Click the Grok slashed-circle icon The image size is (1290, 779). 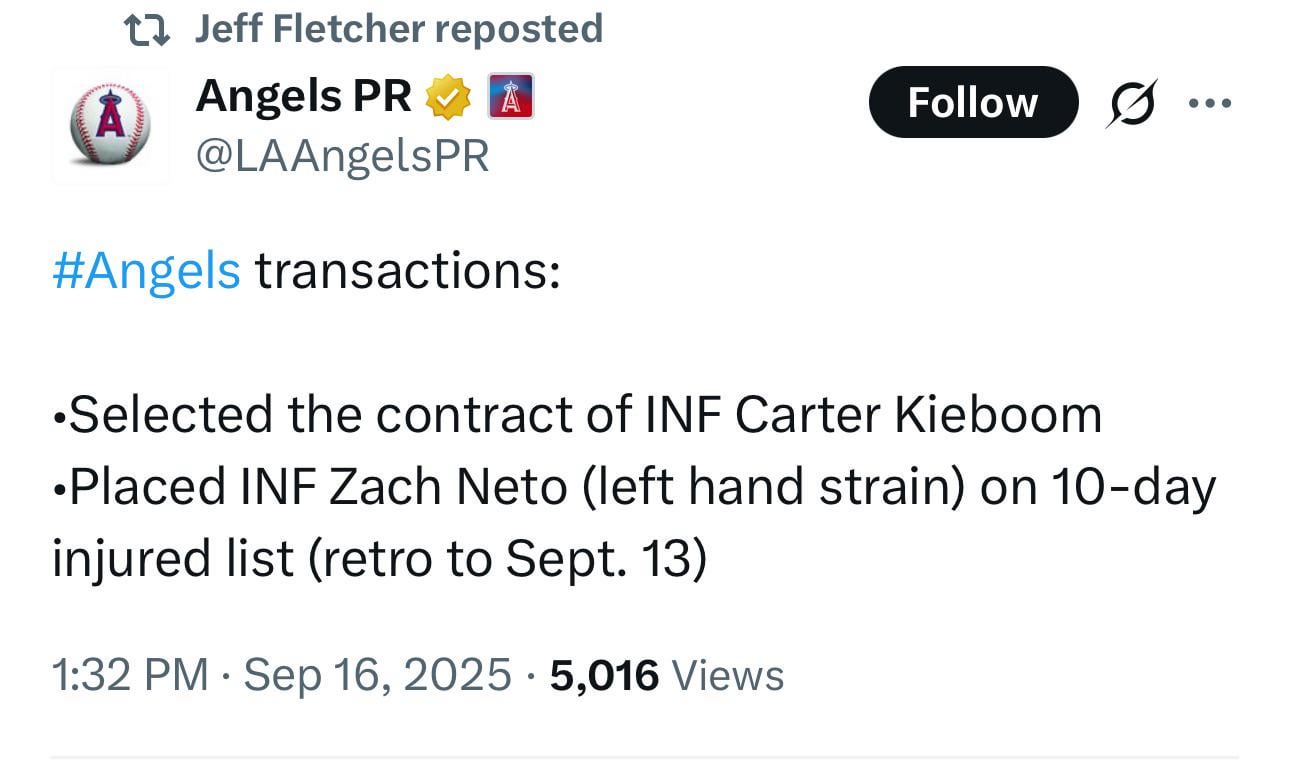[1131, 102]
